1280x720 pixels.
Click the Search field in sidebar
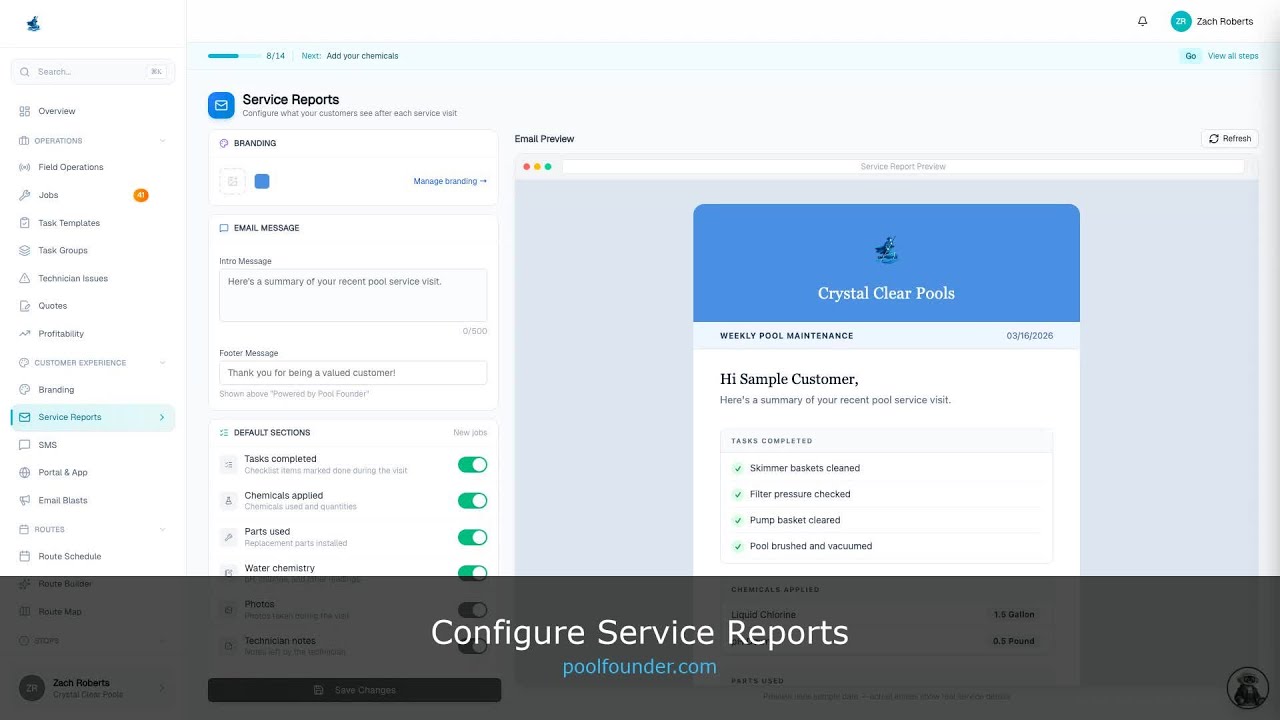[x=93, y=72]
